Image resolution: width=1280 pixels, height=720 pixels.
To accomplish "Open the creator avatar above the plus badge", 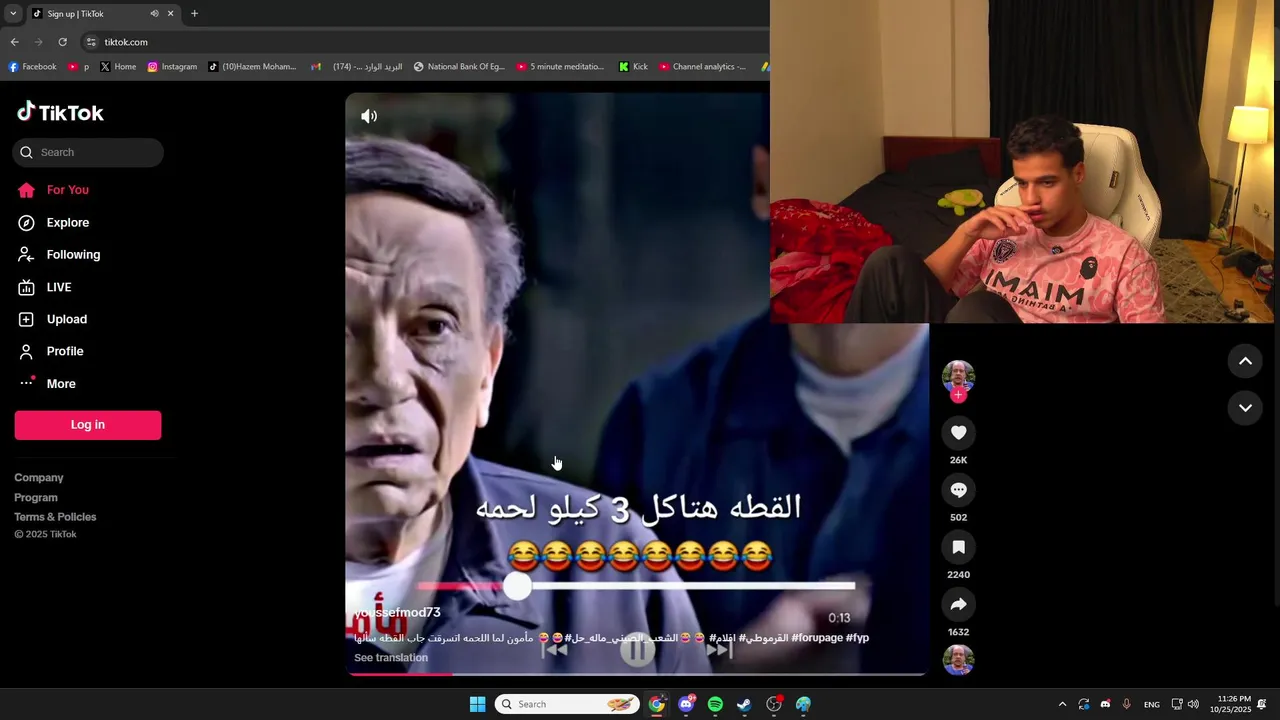I will (x=958, y=376).
